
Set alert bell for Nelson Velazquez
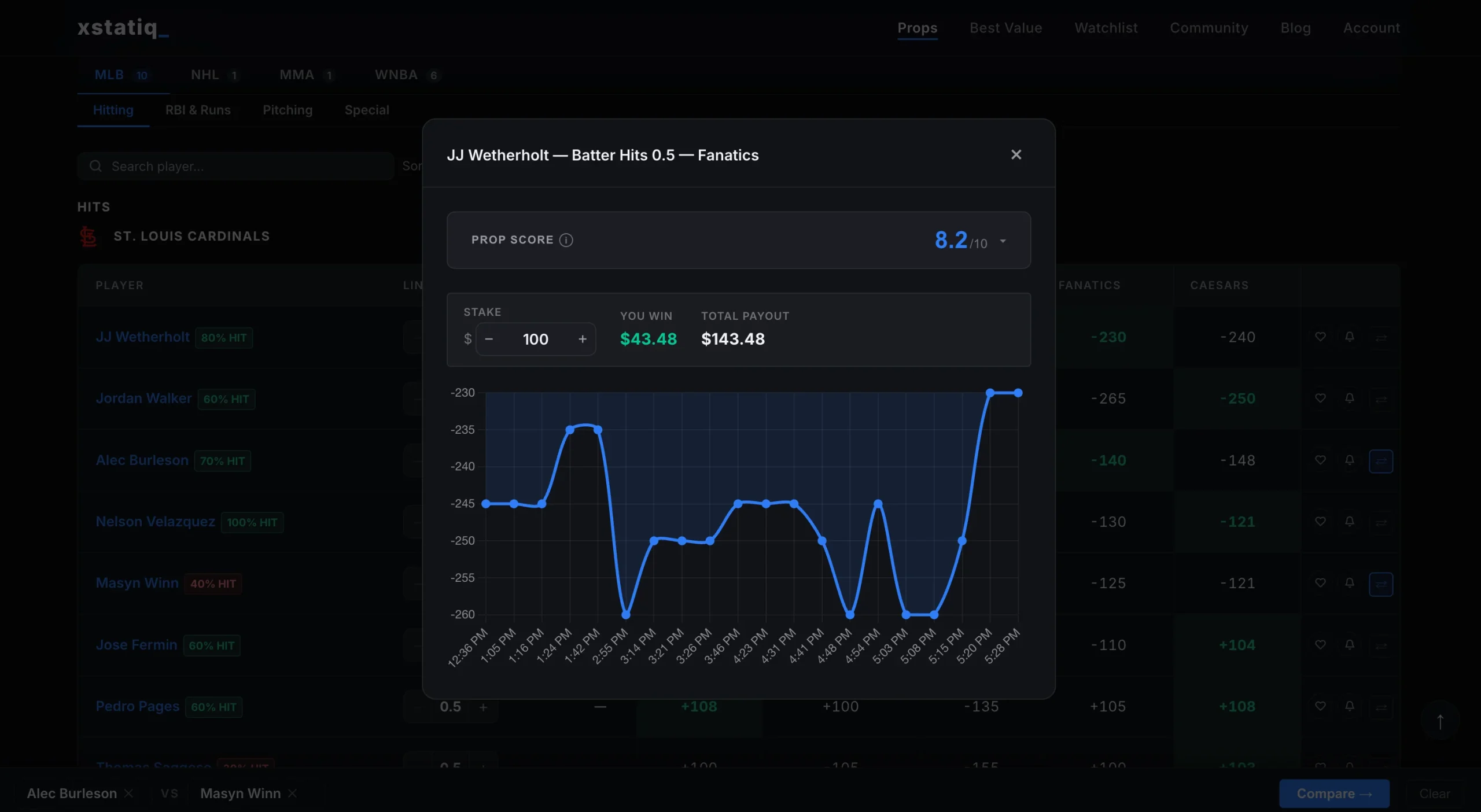coord(1349,521)
